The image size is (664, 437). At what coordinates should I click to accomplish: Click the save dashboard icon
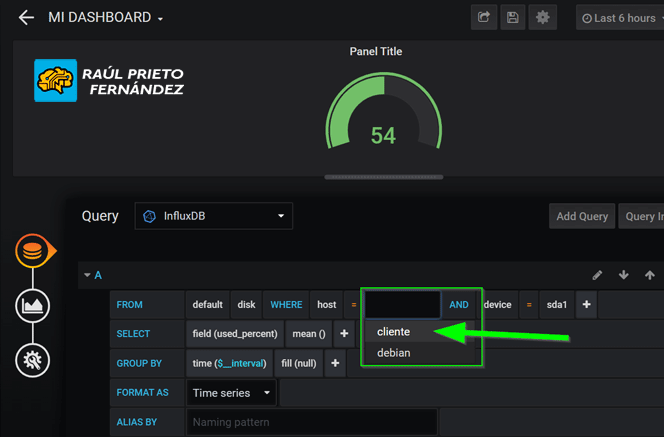513,18
